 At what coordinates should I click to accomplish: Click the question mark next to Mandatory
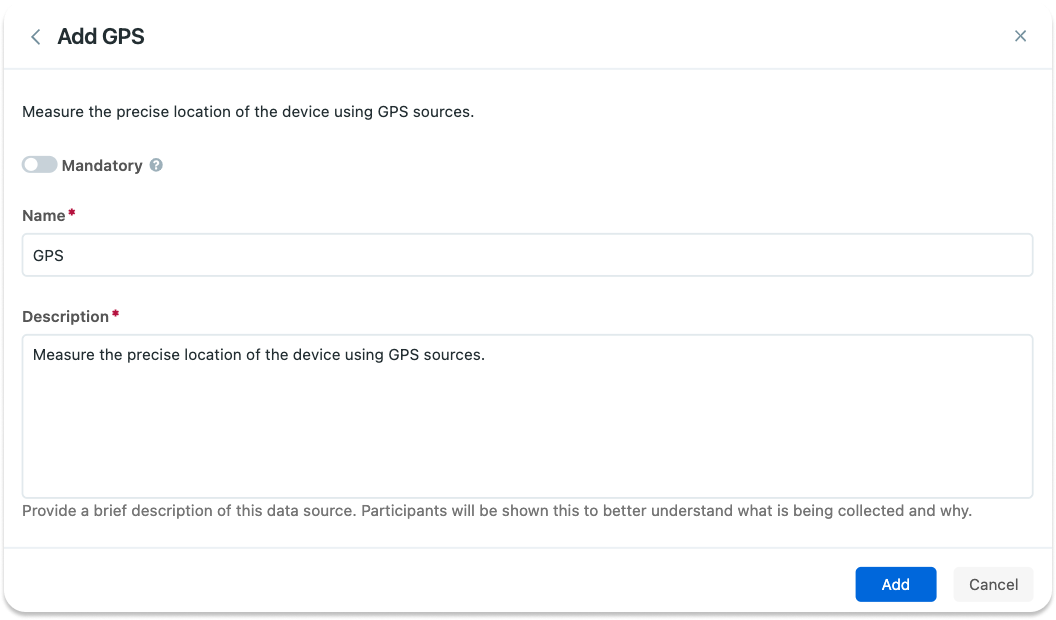[x=156, y=165]
